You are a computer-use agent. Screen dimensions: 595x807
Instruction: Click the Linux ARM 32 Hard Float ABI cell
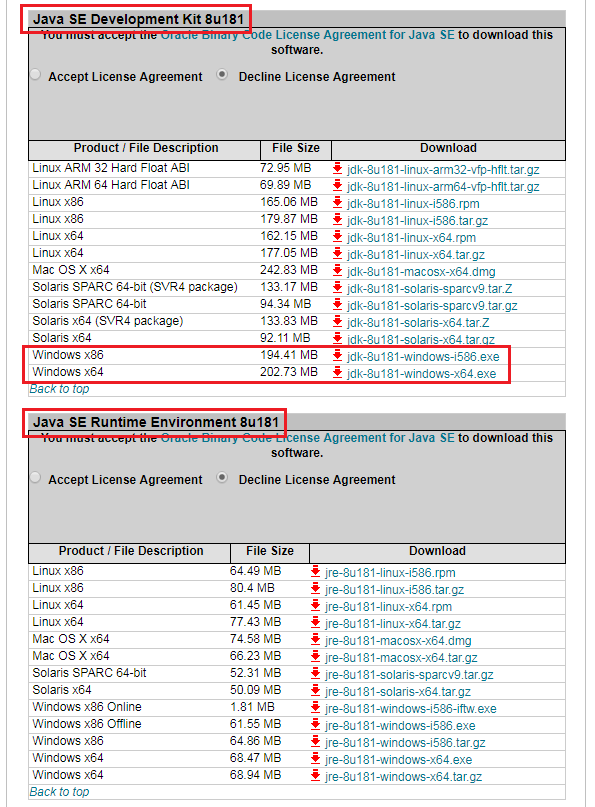[111, 168]
